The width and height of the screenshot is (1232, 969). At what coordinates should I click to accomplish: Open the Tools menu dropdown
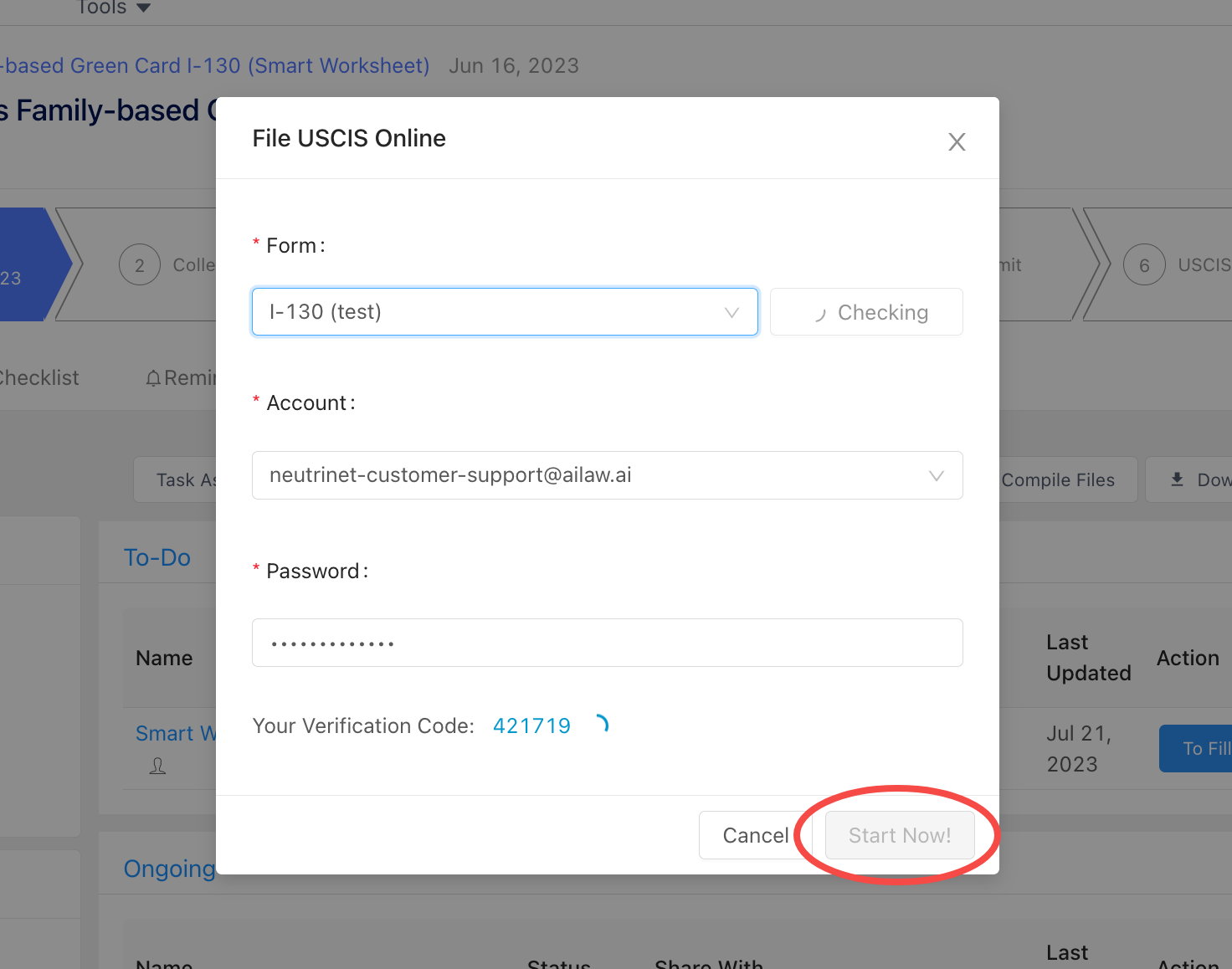pos(113,8)
